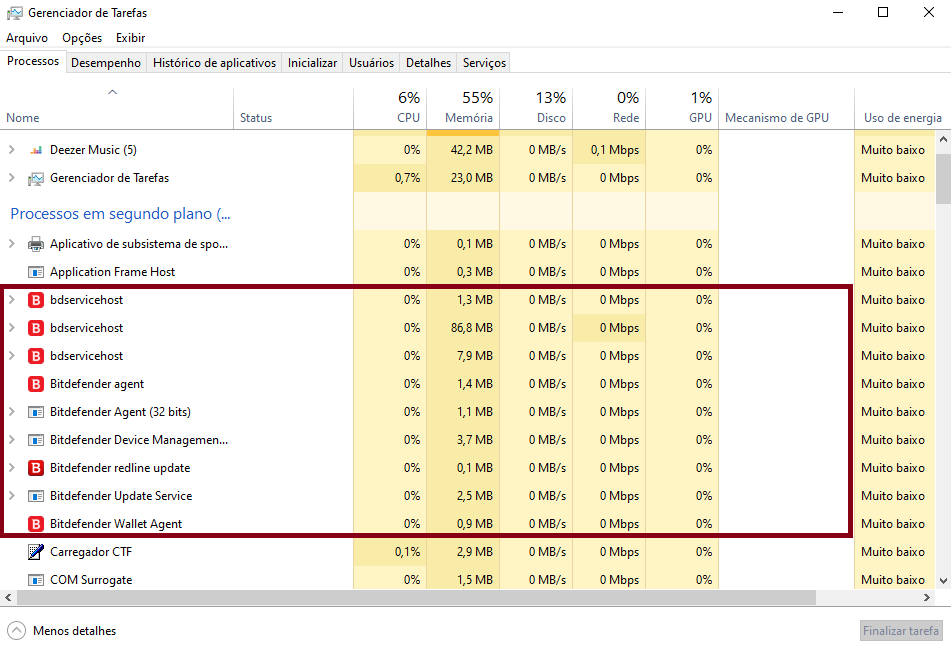This screenshot has width=951, height=654.
Task: Switch to Histórico de aplicativos tab
Action: point(214,63)
